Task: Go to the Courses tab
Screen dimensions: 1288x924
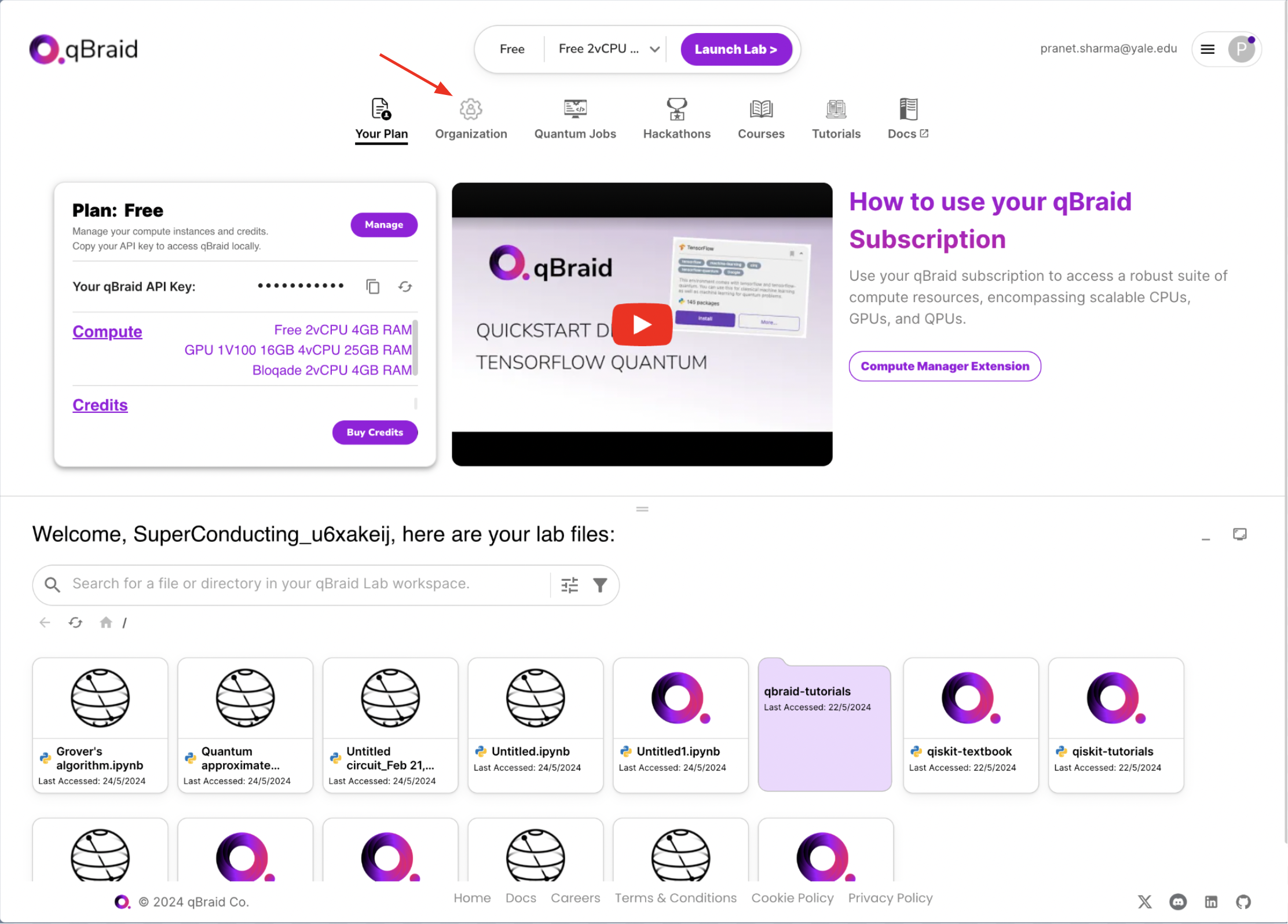Action: [761, 120]
